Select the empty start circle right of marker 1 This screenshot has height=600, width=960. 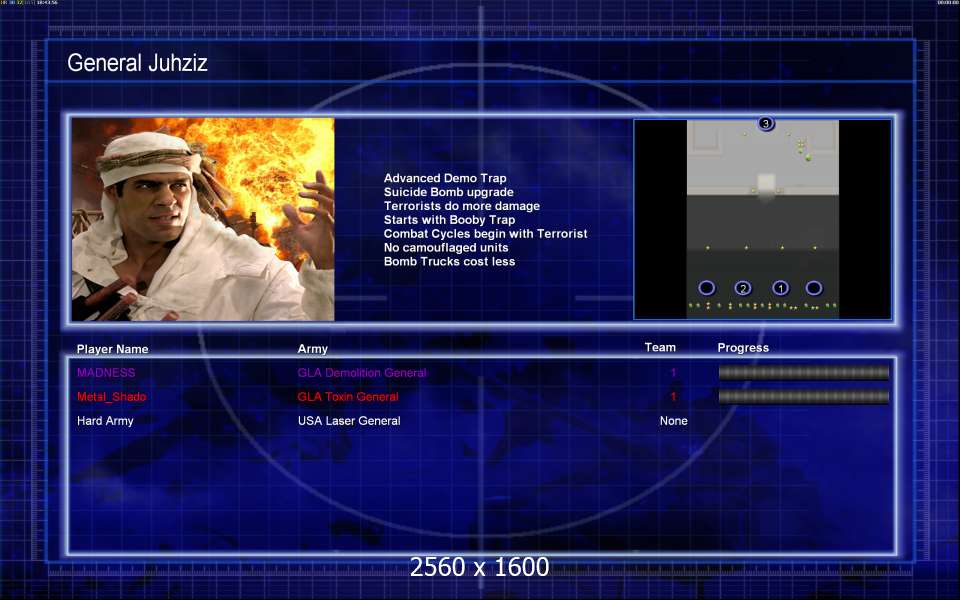tap(814, 288)
